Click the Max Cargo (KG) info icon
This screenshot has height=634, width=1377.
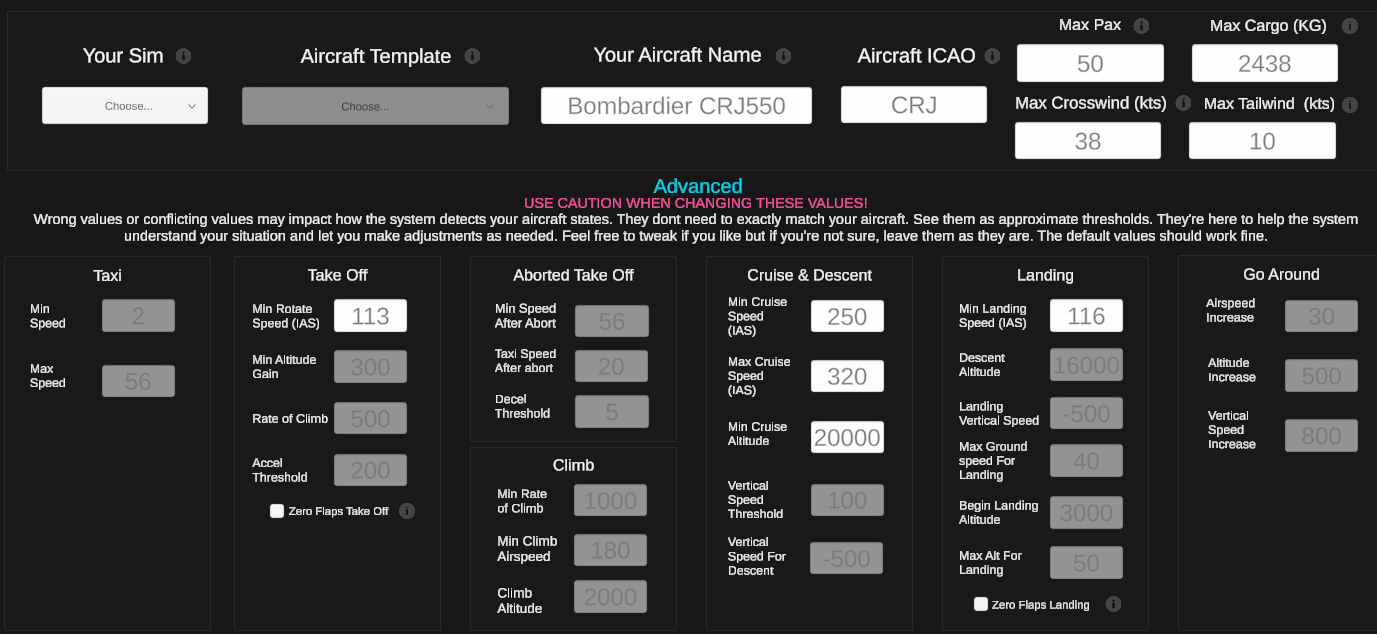point(1350,26)
